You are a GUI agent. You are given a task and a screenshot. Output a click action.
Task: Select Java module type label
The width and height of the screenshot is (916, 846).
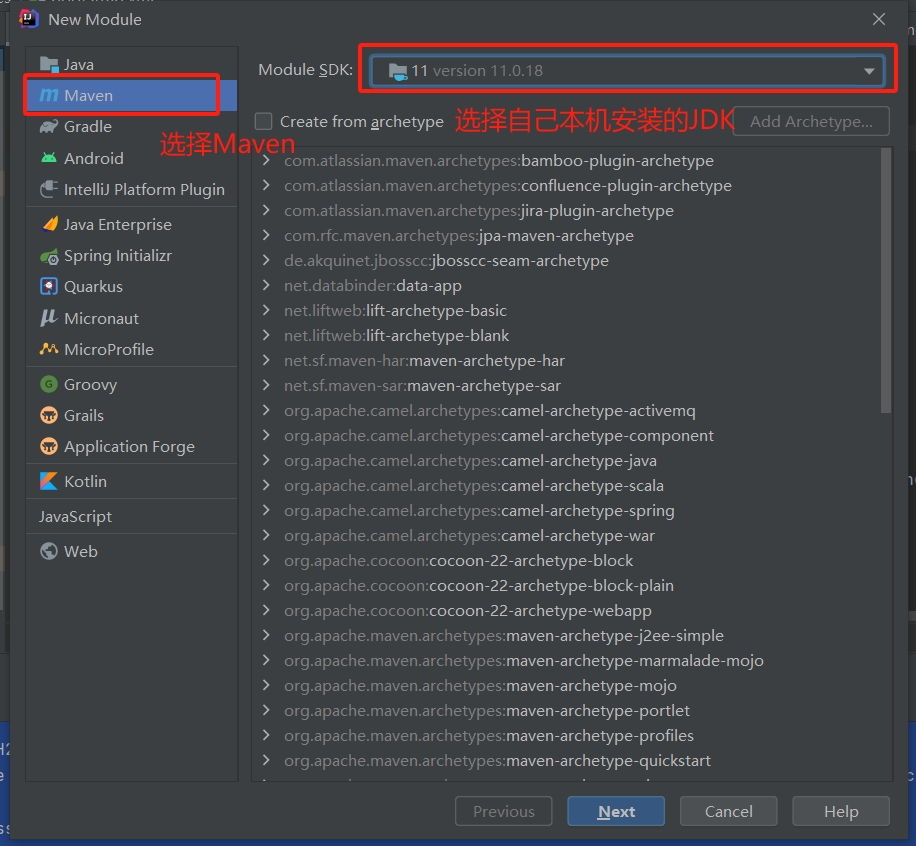click(79, 64)
